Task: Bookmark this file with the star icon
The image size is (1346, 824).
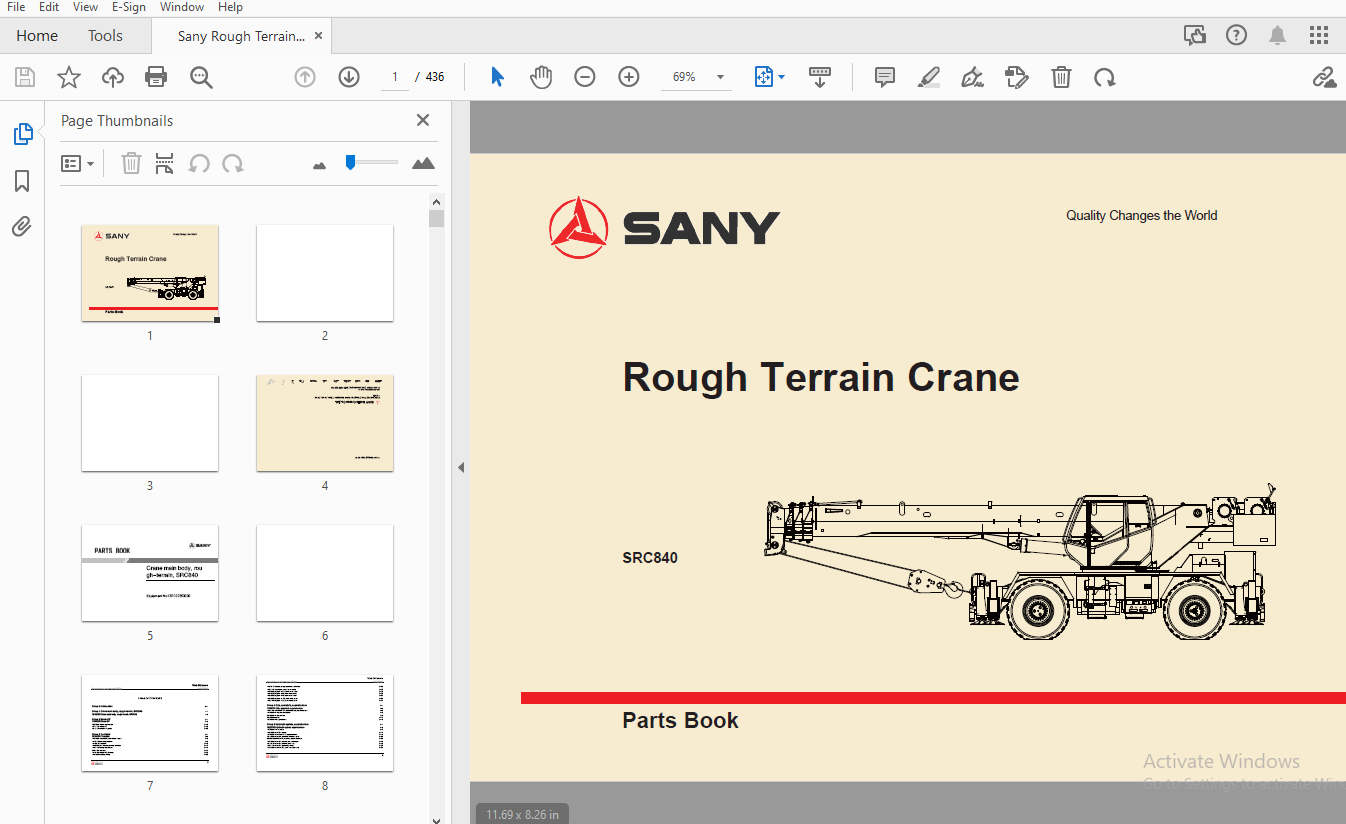Action: [68, 77]
